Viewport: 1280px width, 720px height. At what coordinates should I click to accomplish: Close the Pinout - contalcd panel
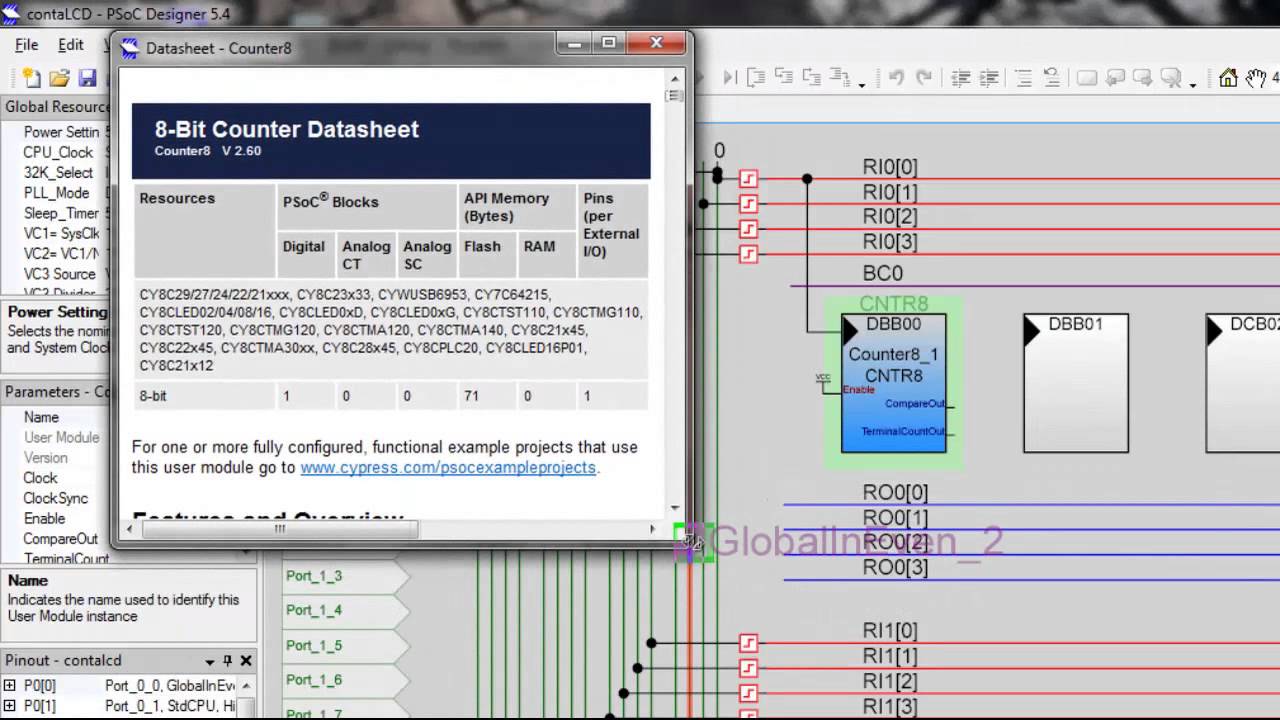246,661
